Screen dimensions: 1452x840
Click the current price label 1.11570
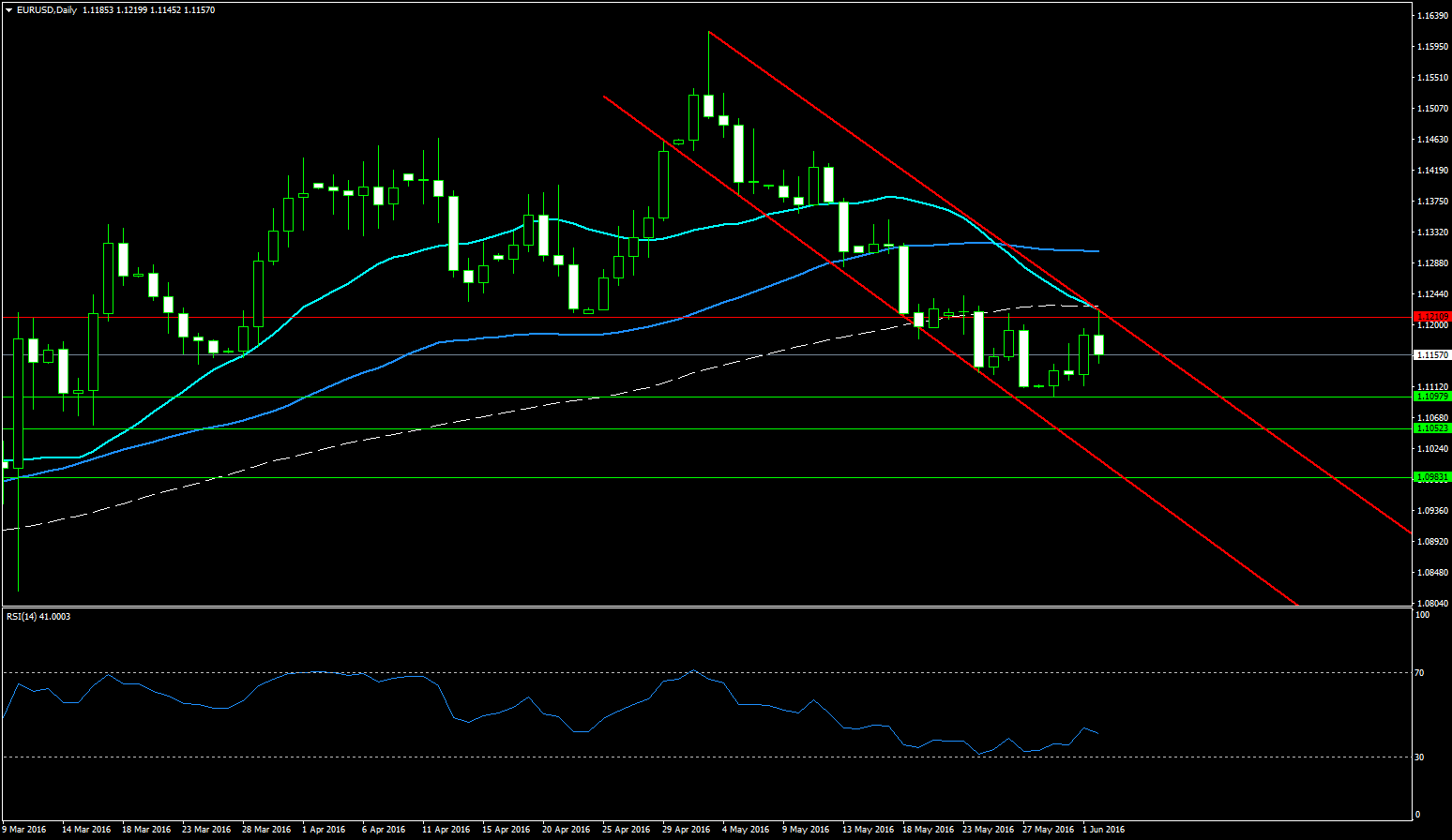[x=1432, y=355]
